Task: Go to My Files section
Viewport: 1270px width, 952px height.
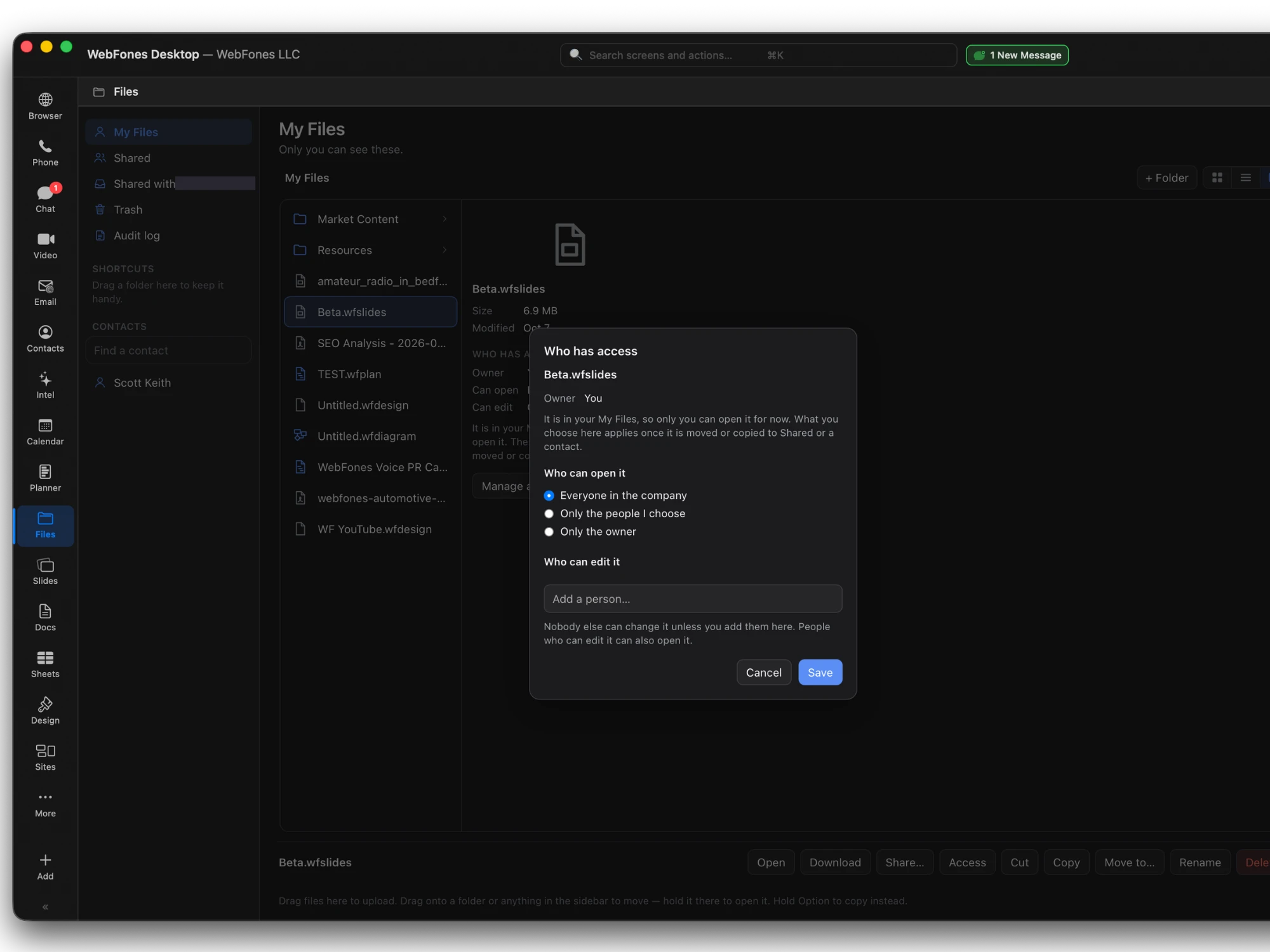Action: pos(168,132)
